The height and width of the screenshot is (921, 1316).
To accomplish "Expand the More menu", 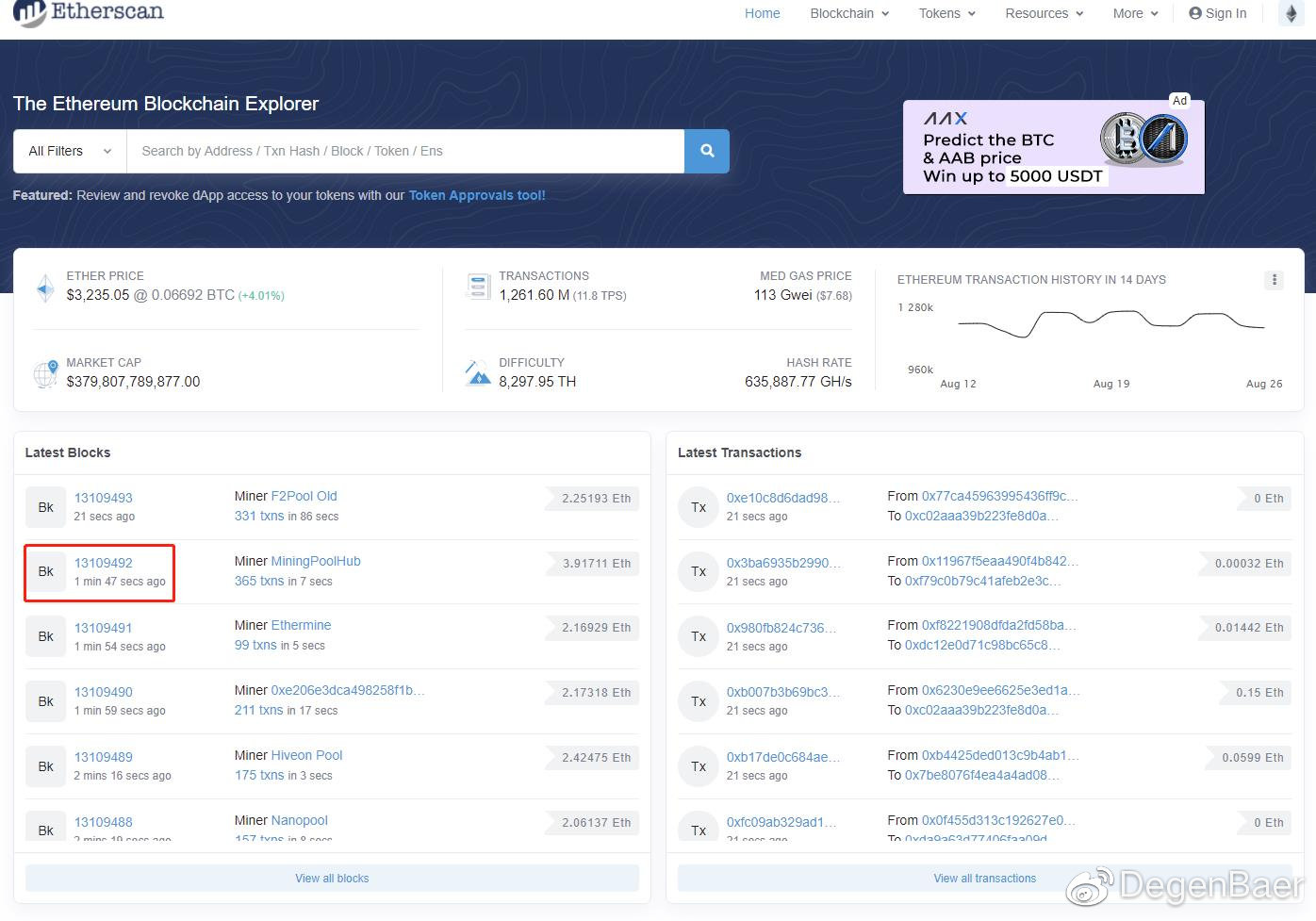I will click(1135, 13).
